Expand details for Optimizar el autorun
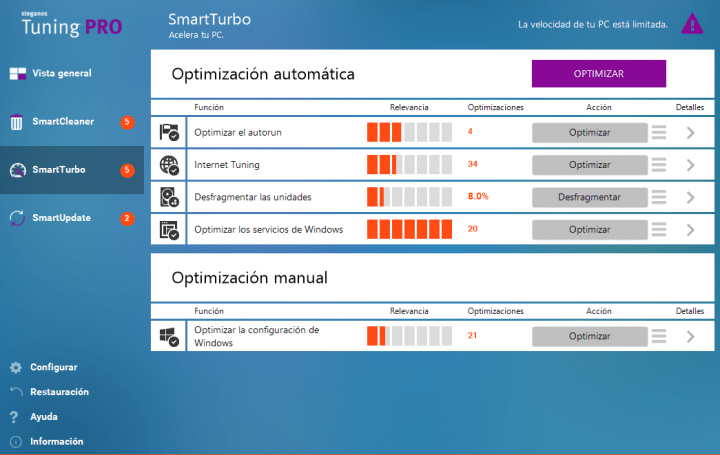Image resolution: width=720 pixels, height=455 pixels. click(690, 133)
